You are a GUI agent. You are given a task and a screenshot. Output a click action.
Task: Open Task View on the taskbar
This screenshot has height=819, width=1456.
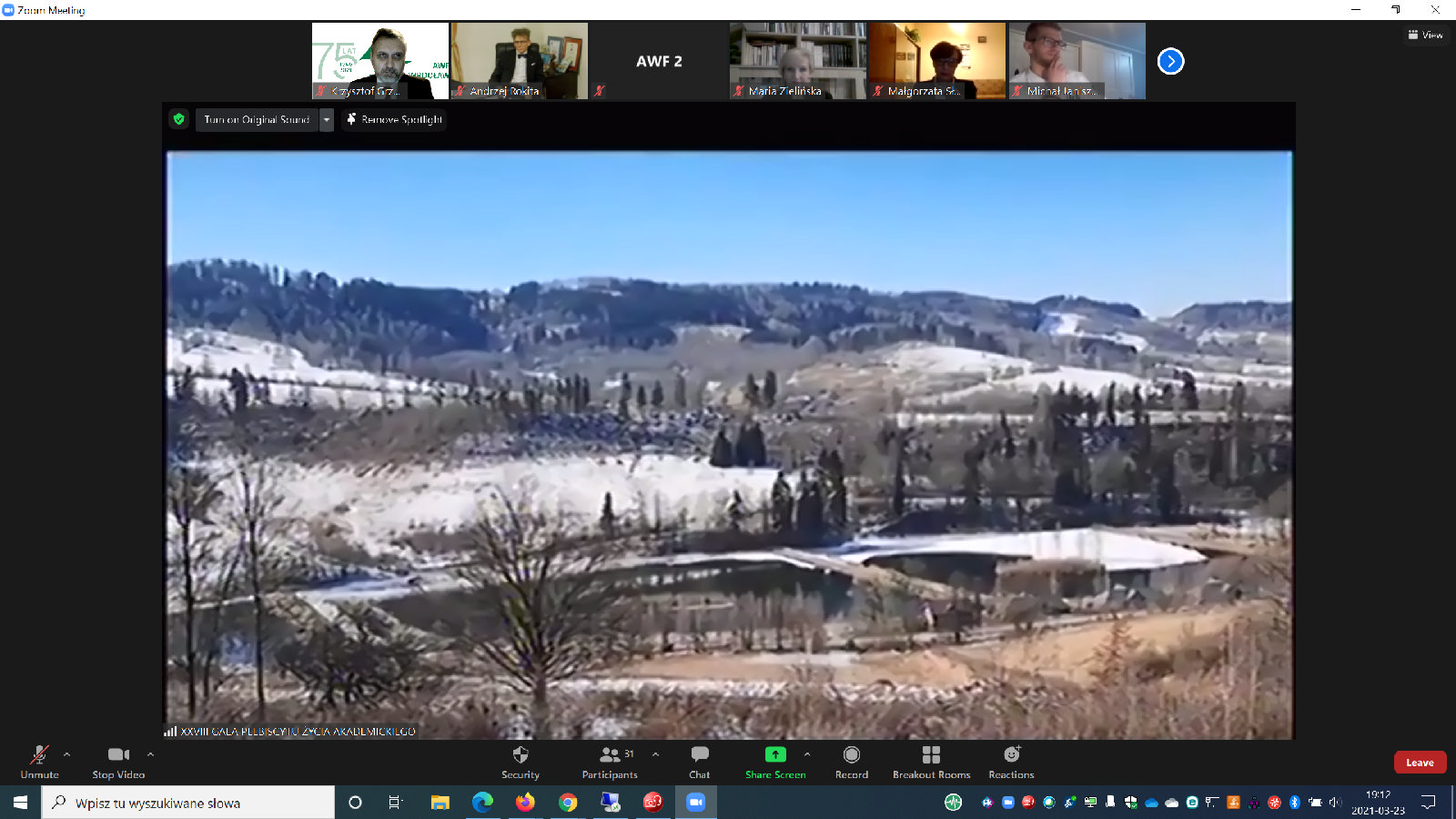coord(395,803)
